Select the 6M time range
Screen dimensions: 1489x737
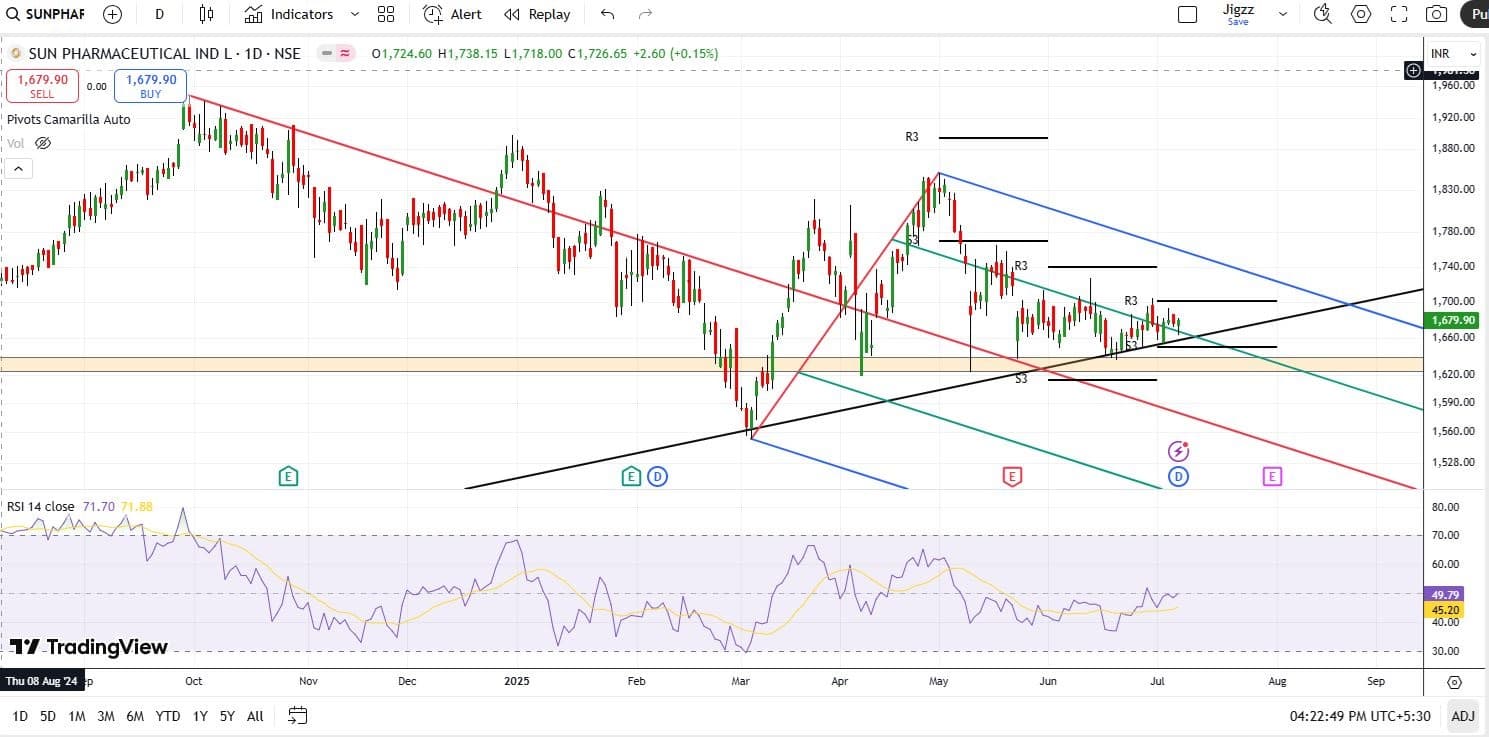135,715
